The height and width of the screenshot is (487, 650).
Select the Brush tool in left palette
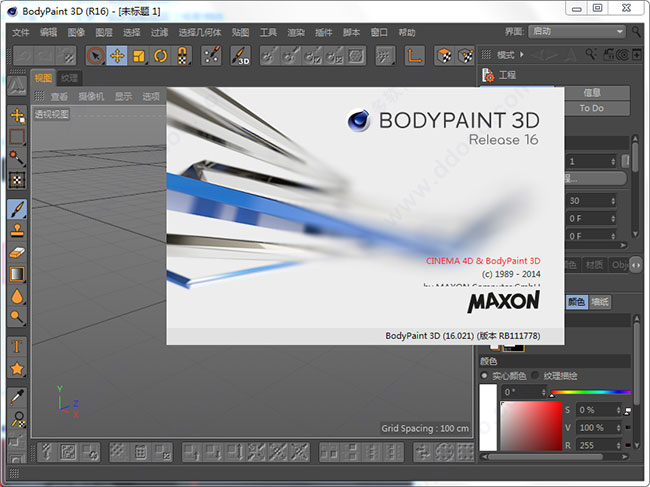17,209
